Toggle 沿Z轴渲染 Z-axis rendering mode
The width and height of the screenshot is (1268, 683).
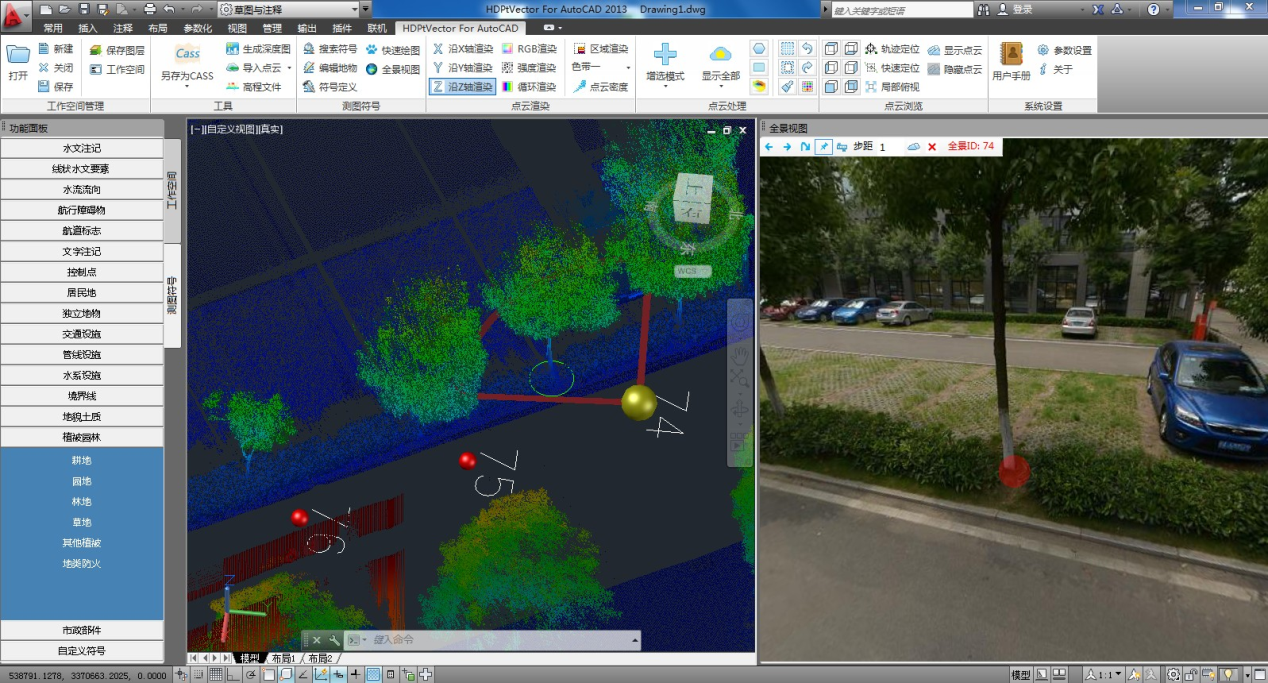[x=461, y=87]
